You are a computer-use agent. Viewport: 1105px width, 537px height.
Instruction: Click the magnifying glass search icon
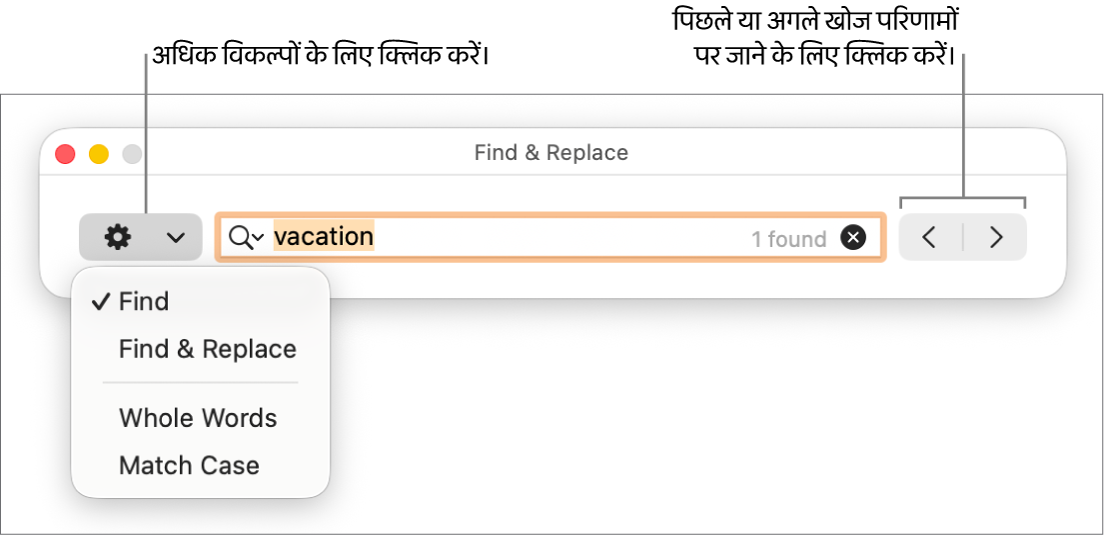click(240, 237)
